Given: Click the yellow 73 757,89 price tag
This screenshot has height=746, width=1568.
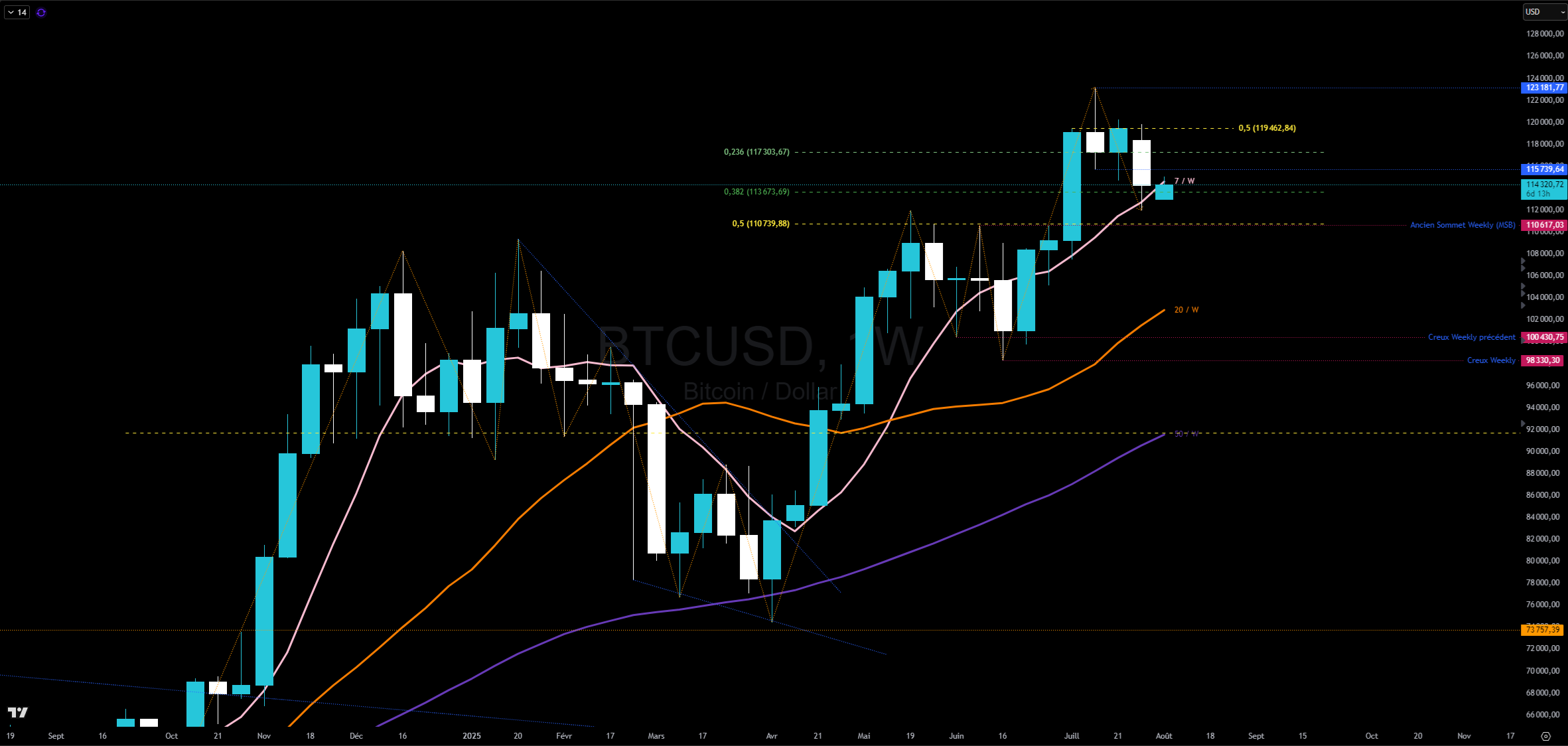Looking at the screenshot, I should pos(1543,630).
